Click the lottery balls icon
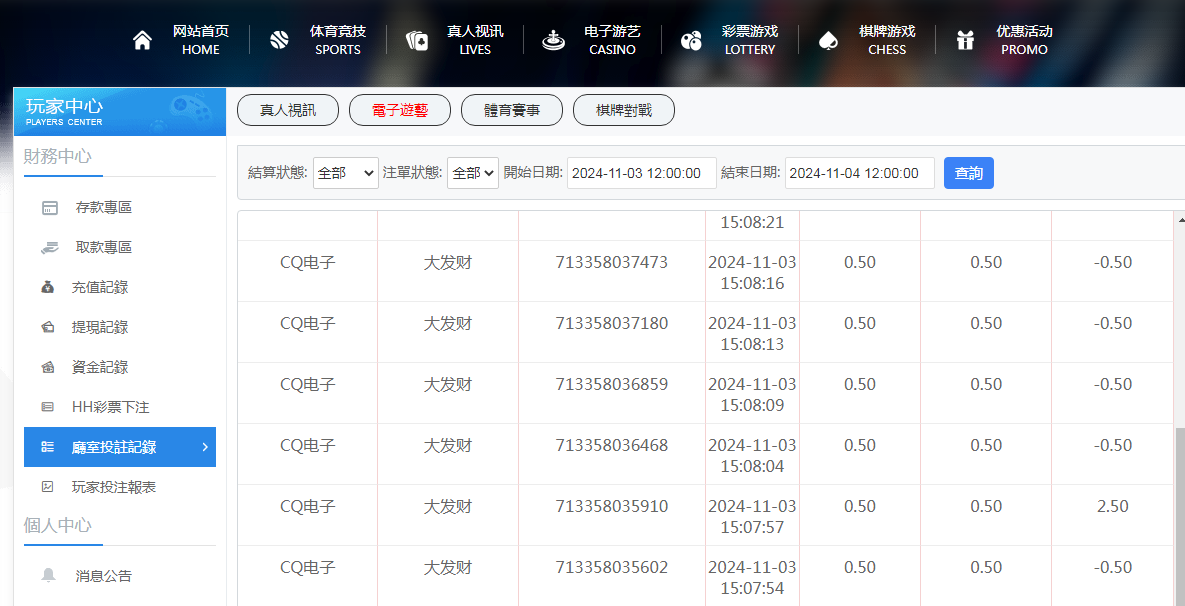This screenshot has height=606, width=1185. pyautogui.click(x=691, y=41)
